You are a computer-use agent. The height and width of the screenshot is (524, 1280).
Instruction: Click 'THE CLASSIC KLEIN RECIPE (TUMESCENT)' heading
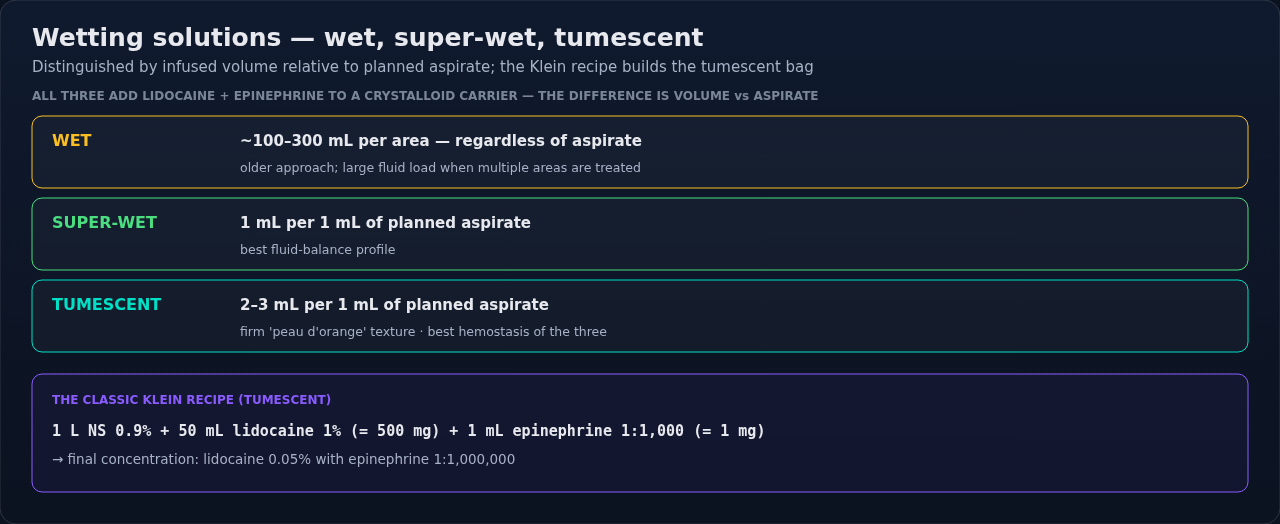191,400
